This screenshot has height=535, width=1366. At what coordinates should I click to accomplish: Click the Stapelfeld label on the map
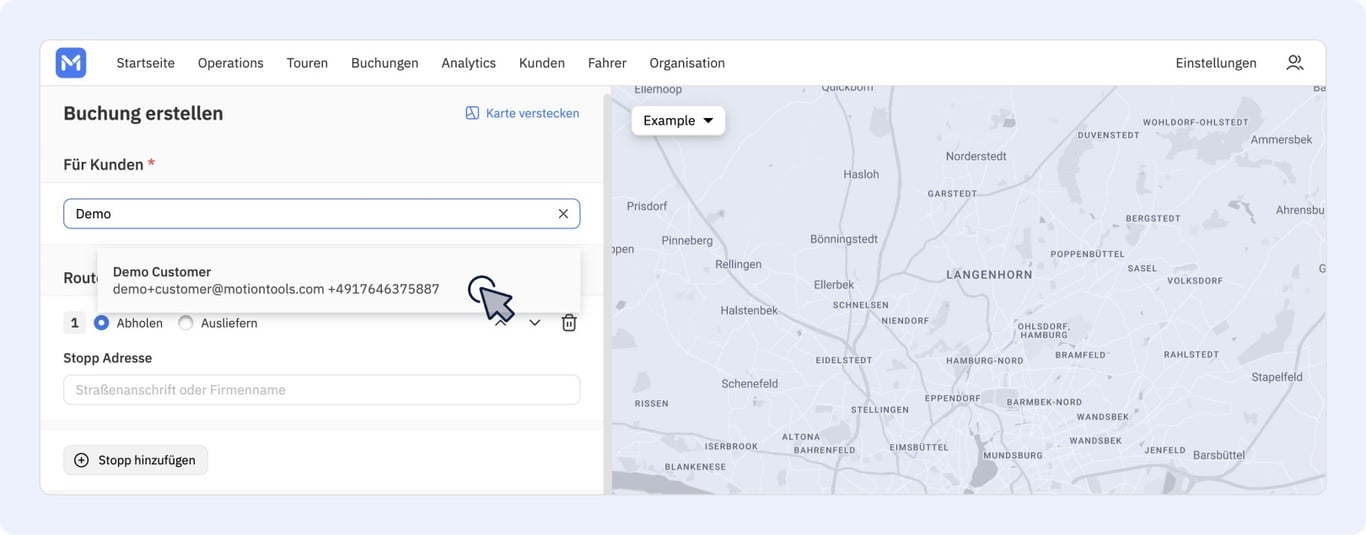pyautogui.click(x=1277, y=378)
